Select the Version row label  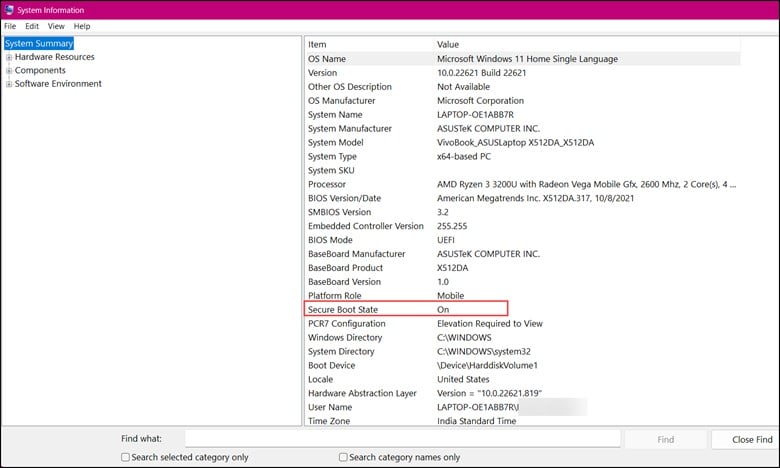point(322,73)
